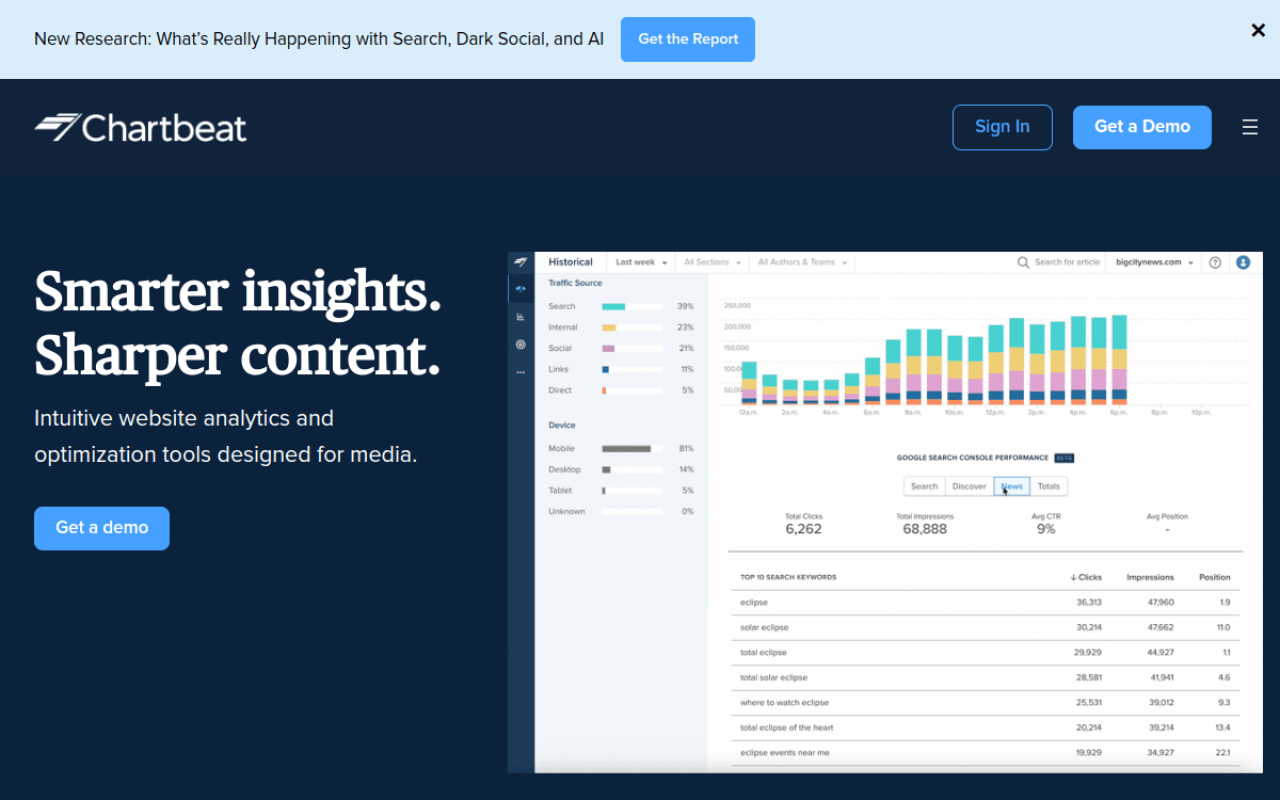Open the All Authors & Teams dropdown
This screenshot has width=1280, height=800.
pyautogui.click(x=802, y=262)
